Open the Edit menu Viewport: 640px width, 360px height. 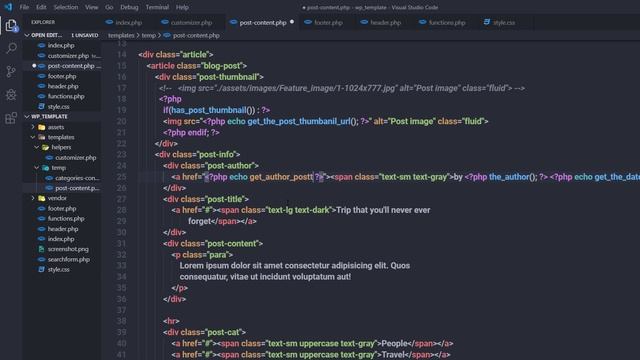point(41,7)
